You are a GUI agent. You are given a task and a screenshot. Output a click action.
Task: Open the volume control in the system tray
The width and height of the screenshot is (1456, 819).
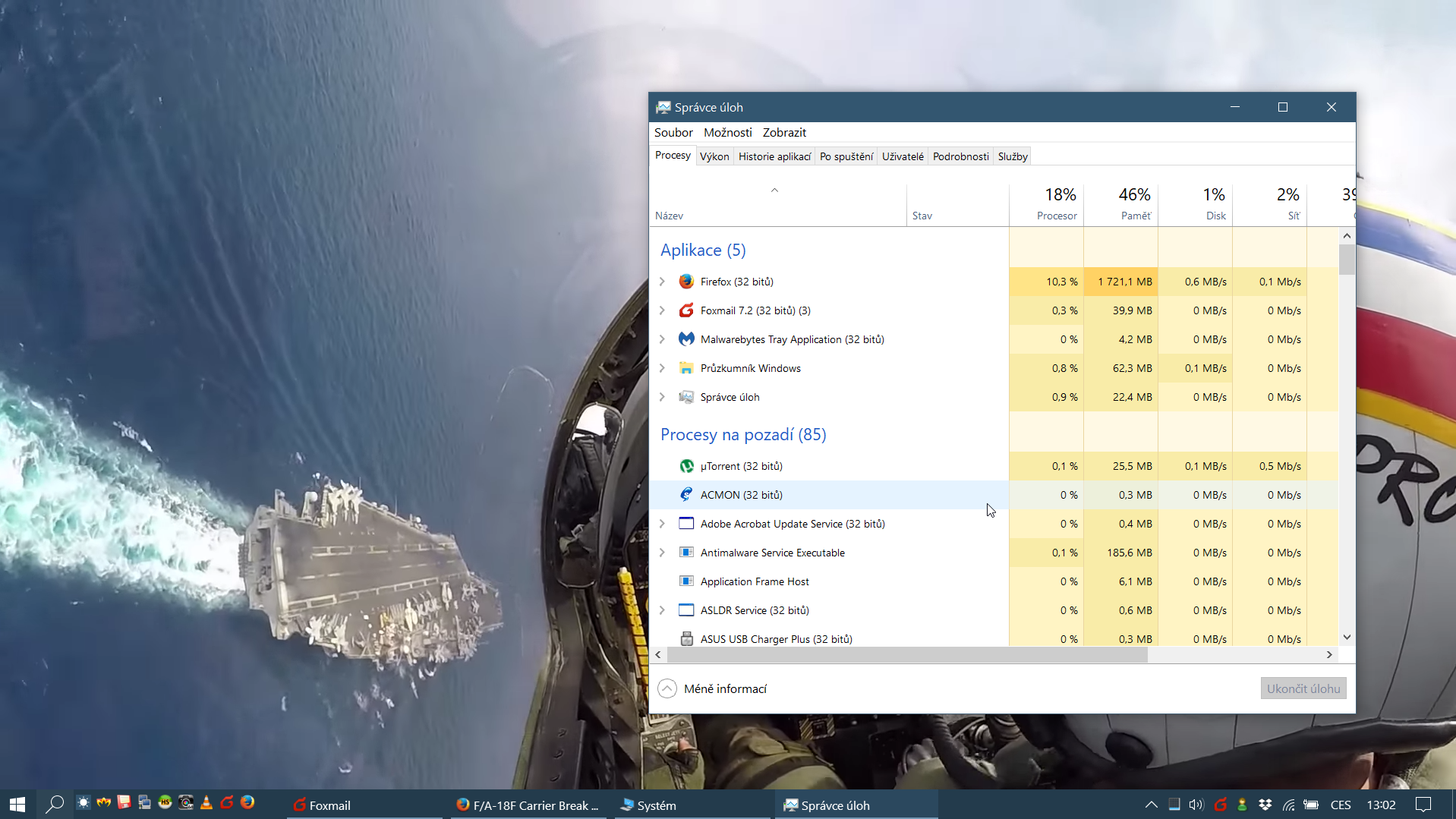(1196, 805)
